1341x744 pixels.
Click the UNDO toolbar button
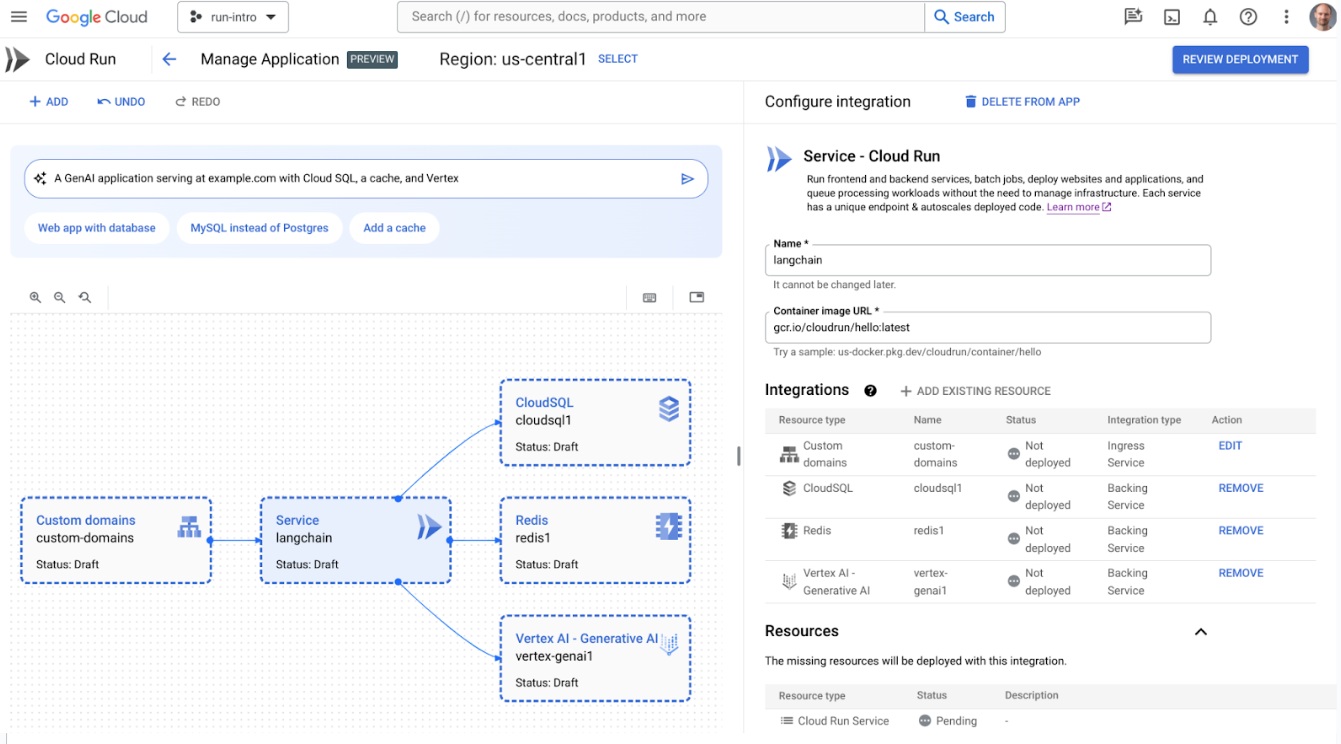[121, 102]
